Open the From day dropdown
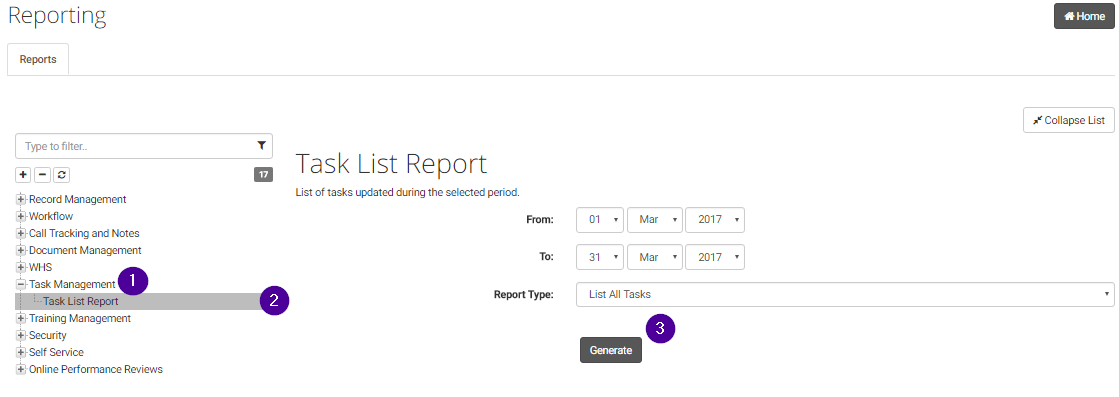 600,220
